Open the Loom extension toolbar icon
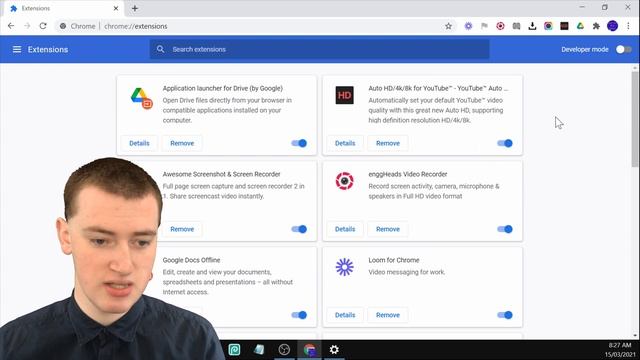 (468, 26)
